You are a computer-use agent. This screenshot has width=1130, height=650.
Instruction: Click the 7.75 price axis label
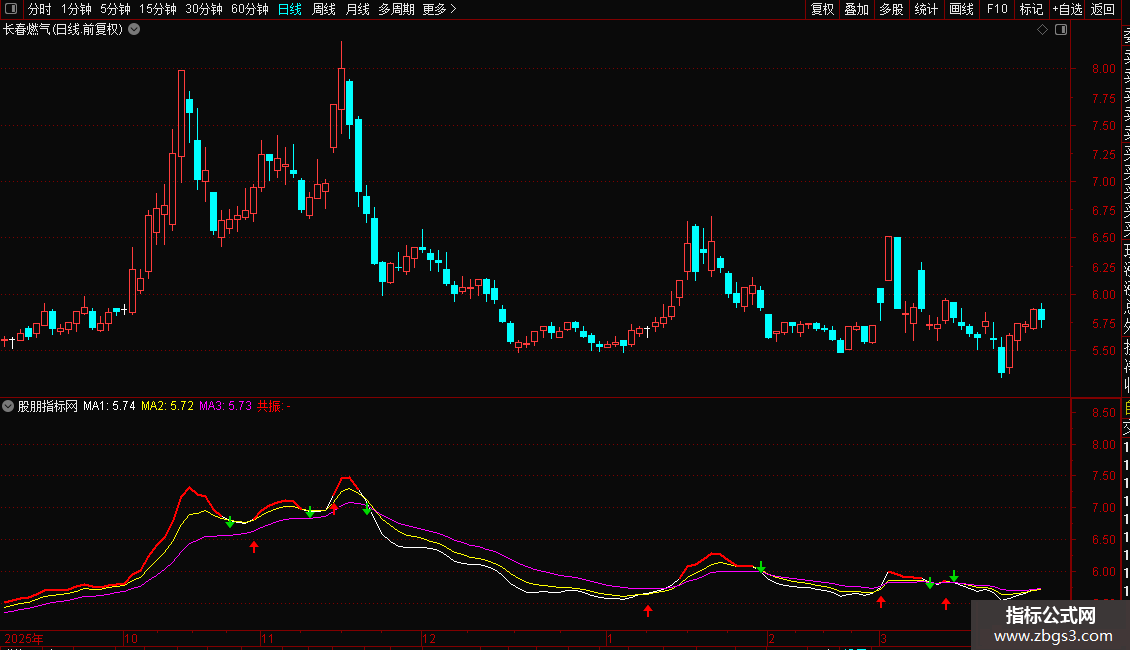coord(1103,98)
